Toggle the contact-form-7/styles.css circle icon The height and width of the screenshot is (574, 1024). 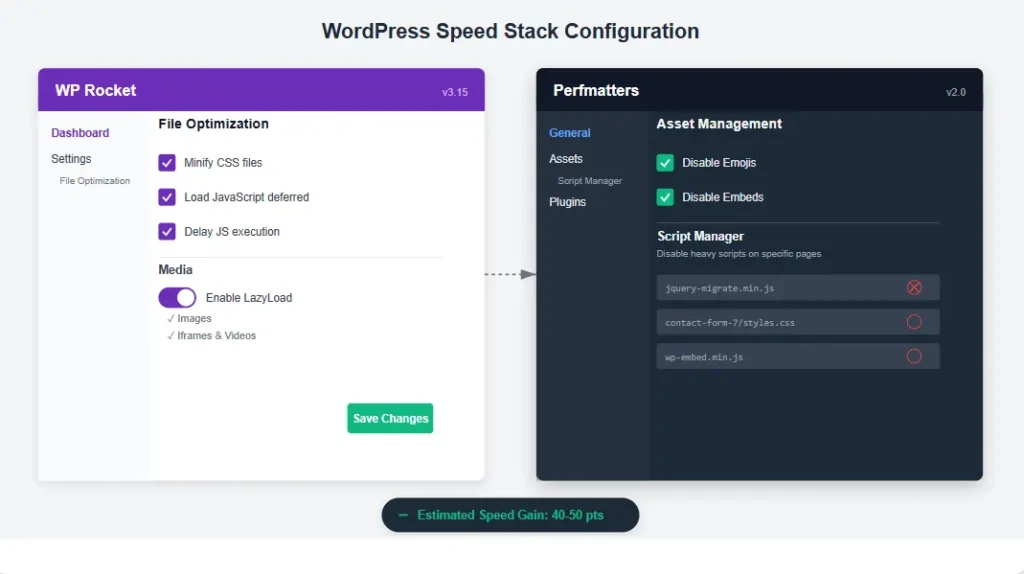click(x=914, y=322)
